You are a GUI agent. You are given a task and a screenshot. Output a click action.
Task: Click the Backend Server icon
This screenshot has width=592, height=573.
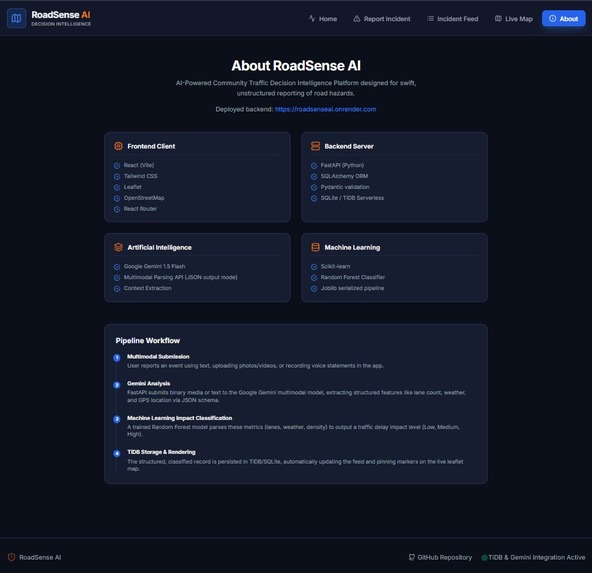315,146
